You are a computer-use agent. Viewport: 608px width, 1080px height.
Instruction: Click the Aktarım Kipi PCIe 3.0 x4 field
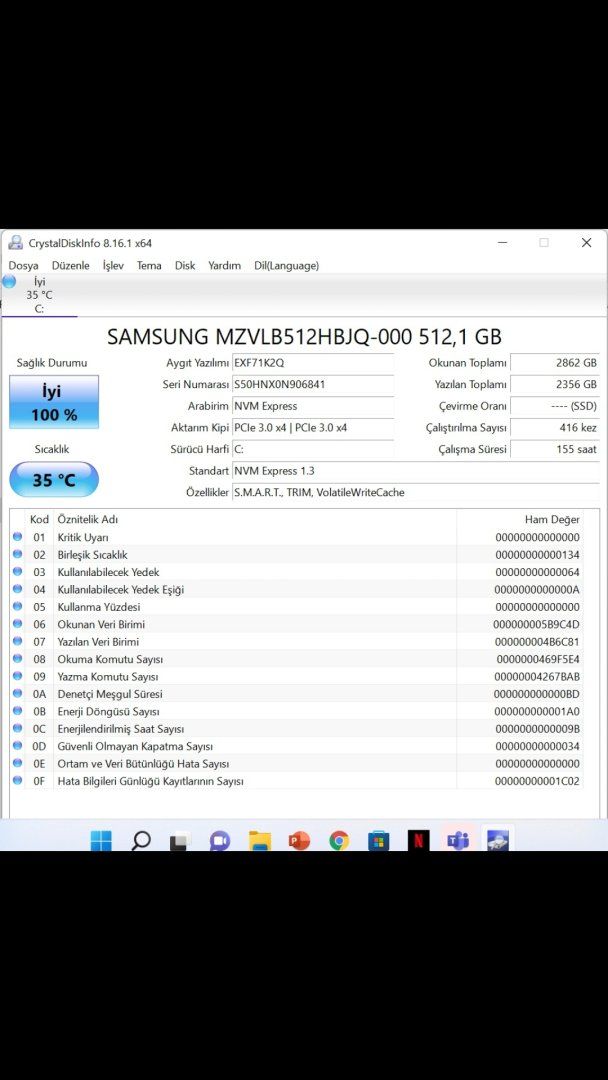click(x=313, y=428)
